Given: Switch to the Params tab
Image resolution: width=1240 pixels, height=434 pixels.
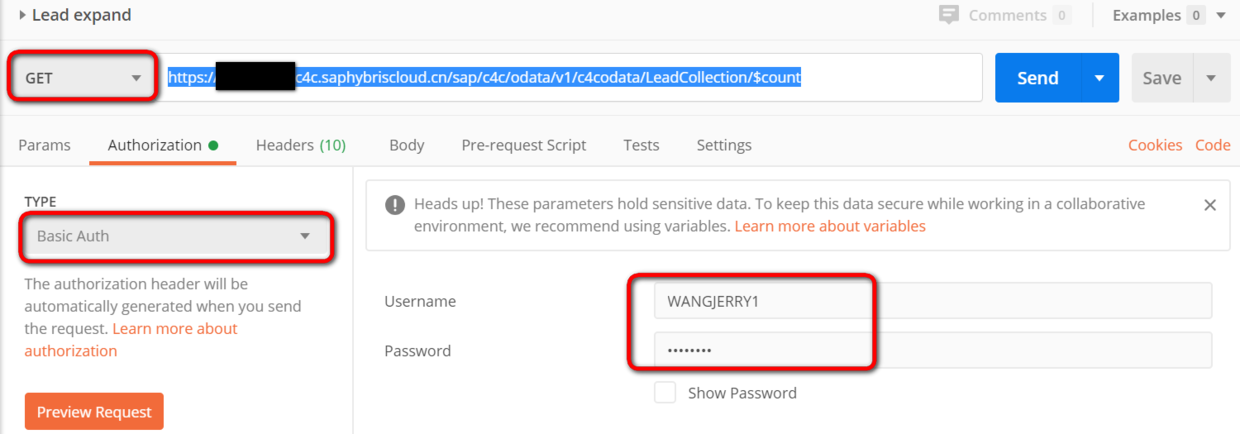Looking at the screenshot, I should [x=44, y=145].
